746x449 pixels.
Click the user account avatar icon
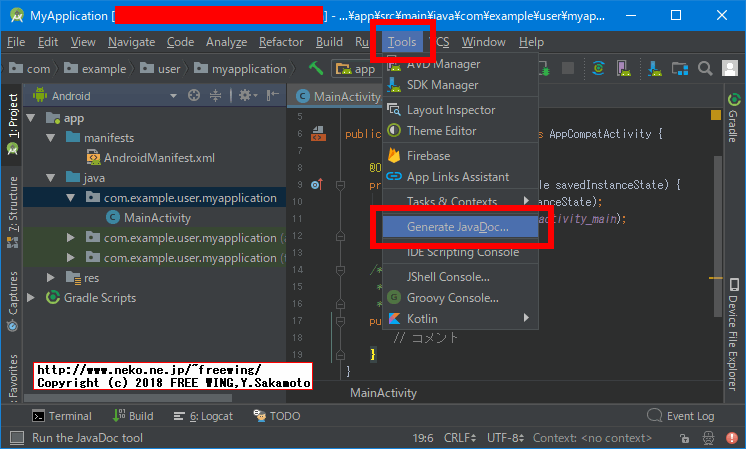click(x=730, y=68)
